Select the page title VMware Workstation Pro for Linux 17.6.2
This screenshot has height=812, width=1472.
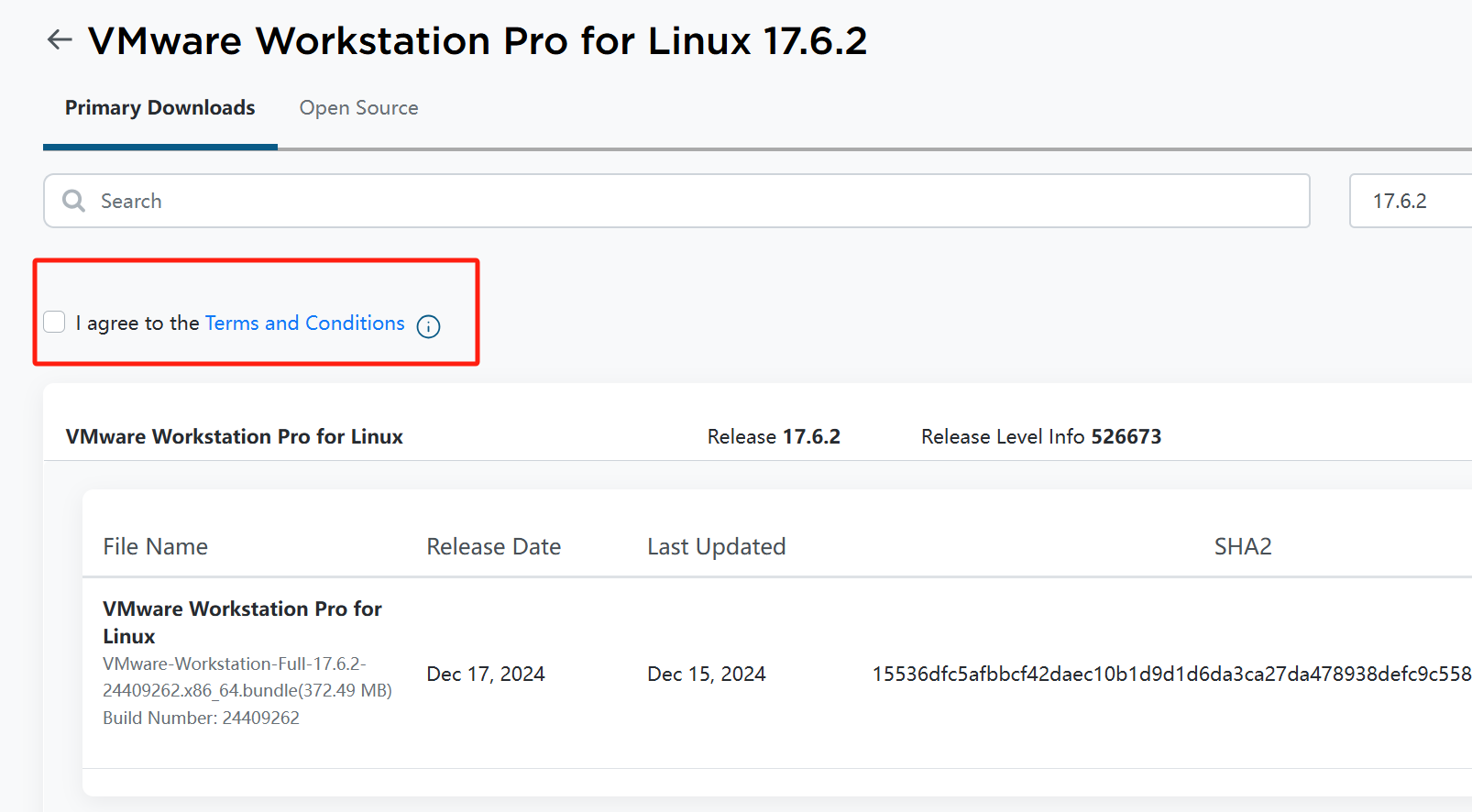[x=477, y=41]
